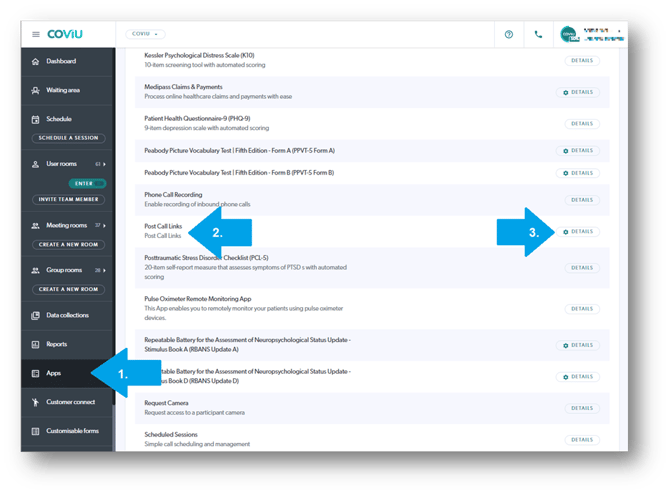Open Customisable forms in sidebar
This screenshot has height=494, width=670.
(73, 431)
